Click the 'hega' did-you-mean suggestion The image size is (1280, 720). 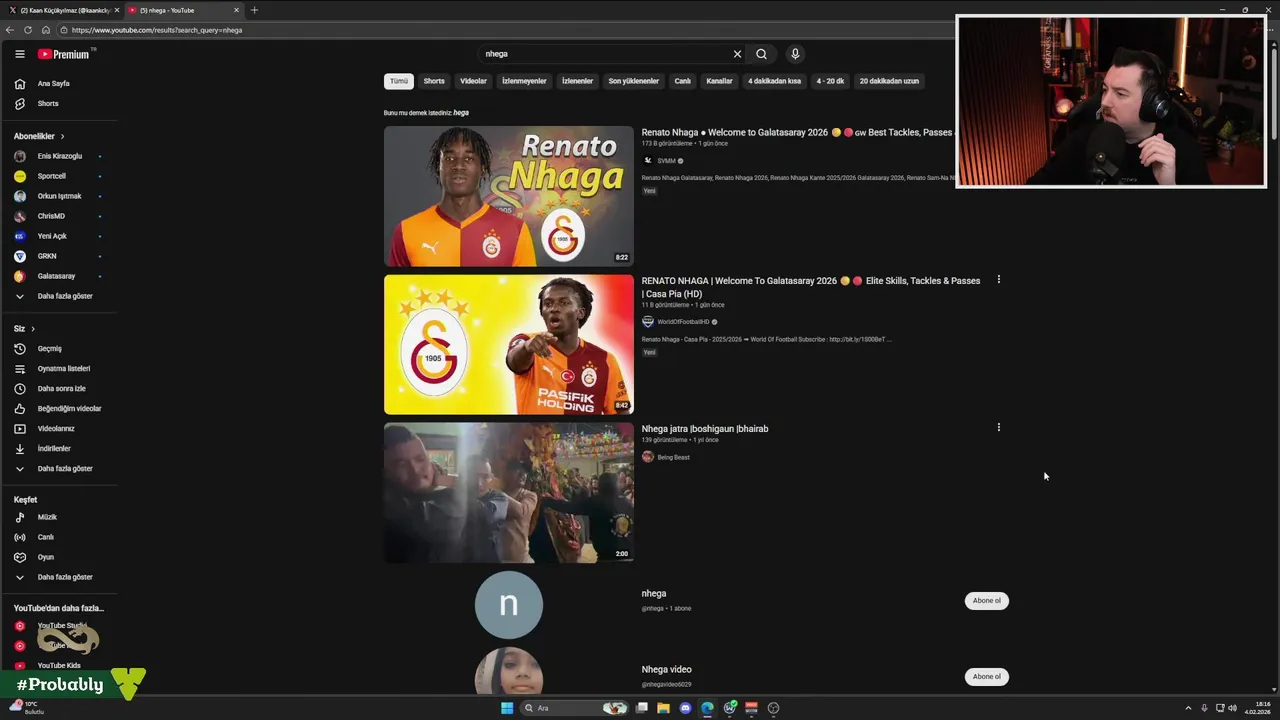[461, 113]
